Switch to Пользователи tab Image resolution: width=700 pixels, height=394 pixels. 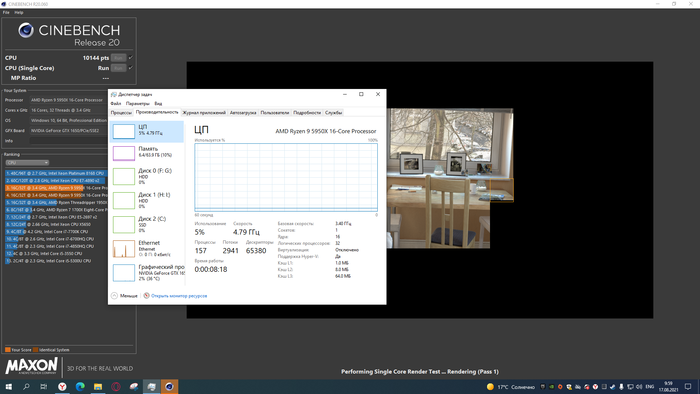(275, 113)
